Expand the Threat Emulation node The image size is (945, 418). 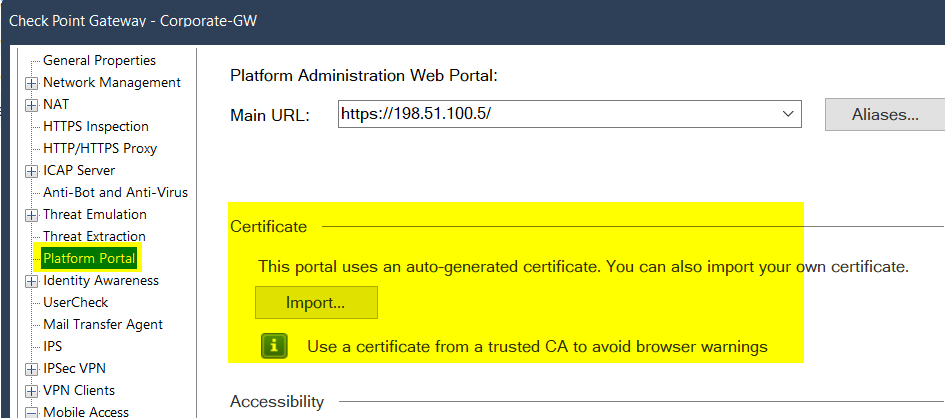[31, 216]
